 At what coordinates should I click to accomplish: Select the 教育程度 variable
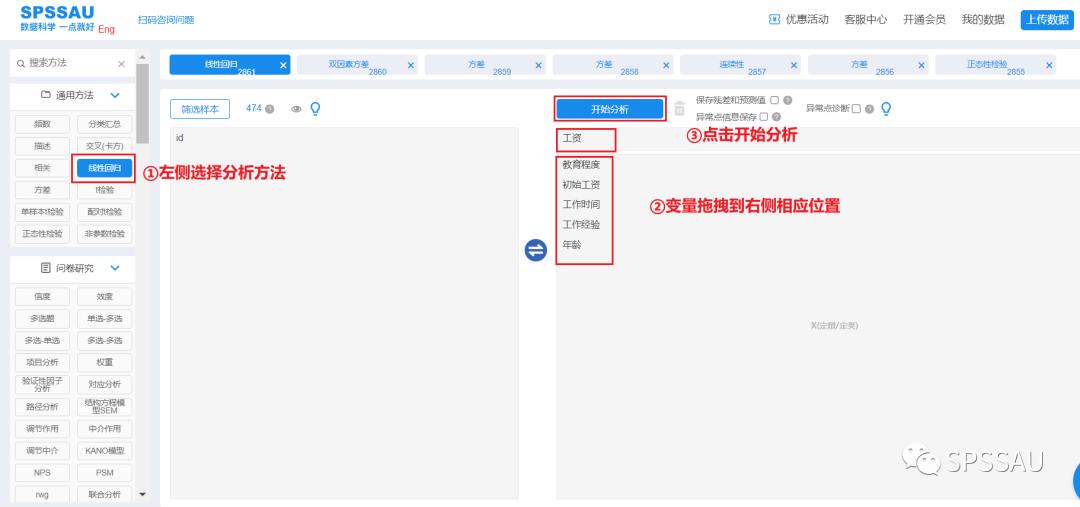pos(581,165)
